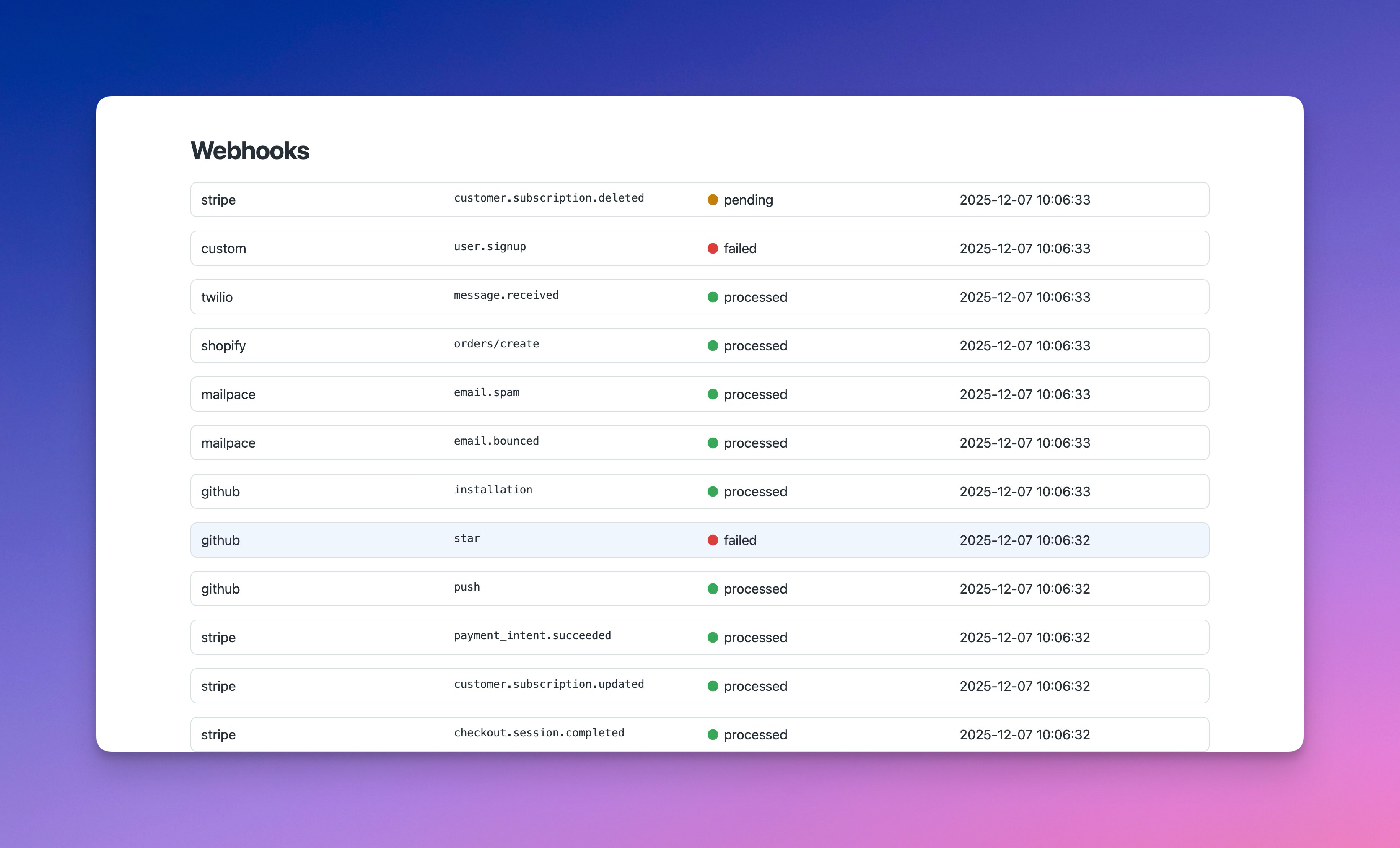
Task: Open the custom user.signup webhook row
Action: [x=490, y=247]
